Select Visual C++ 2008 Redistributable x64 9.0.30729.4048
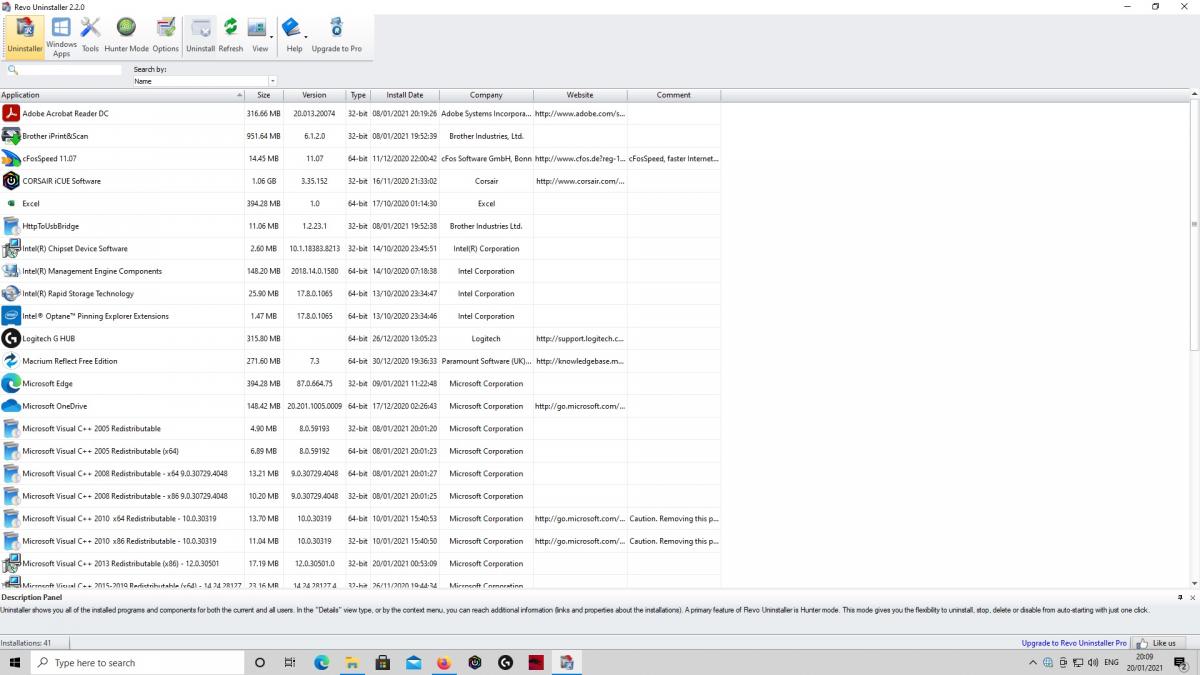The width and height of the screenshot is (1200, 675). click(360, 473)
